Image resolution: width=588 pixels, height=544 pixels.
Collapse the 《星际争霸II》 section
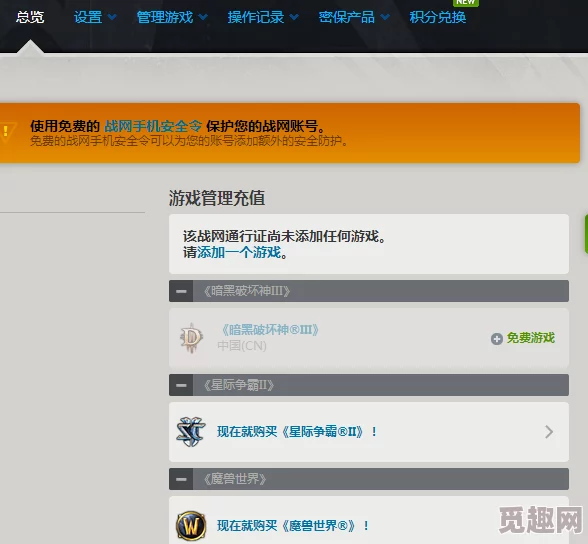(181, 385)
